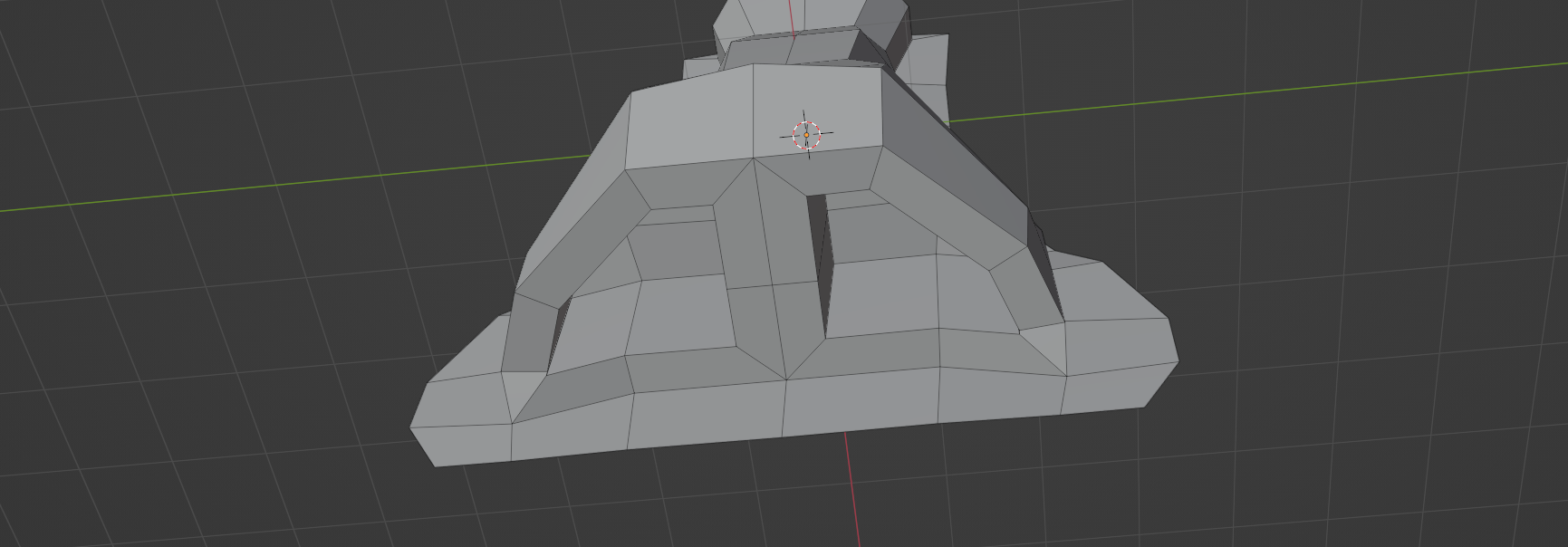Click the green Y axis line right of mesh
The width and height of the screenshot is (1568, 547).
(1268, 91)
